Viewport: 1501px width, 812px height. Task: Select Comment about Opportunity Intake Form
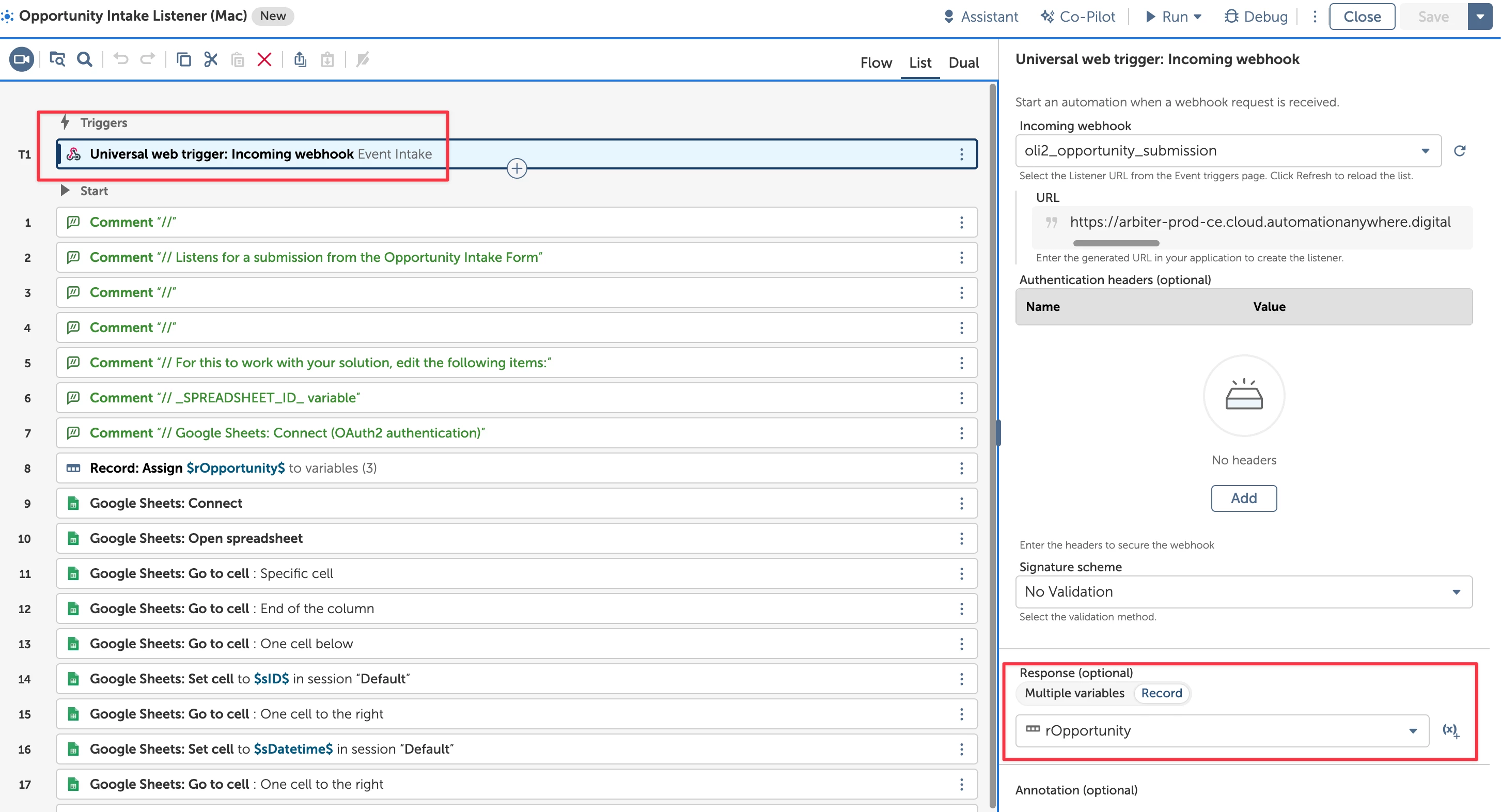point(517,257)
